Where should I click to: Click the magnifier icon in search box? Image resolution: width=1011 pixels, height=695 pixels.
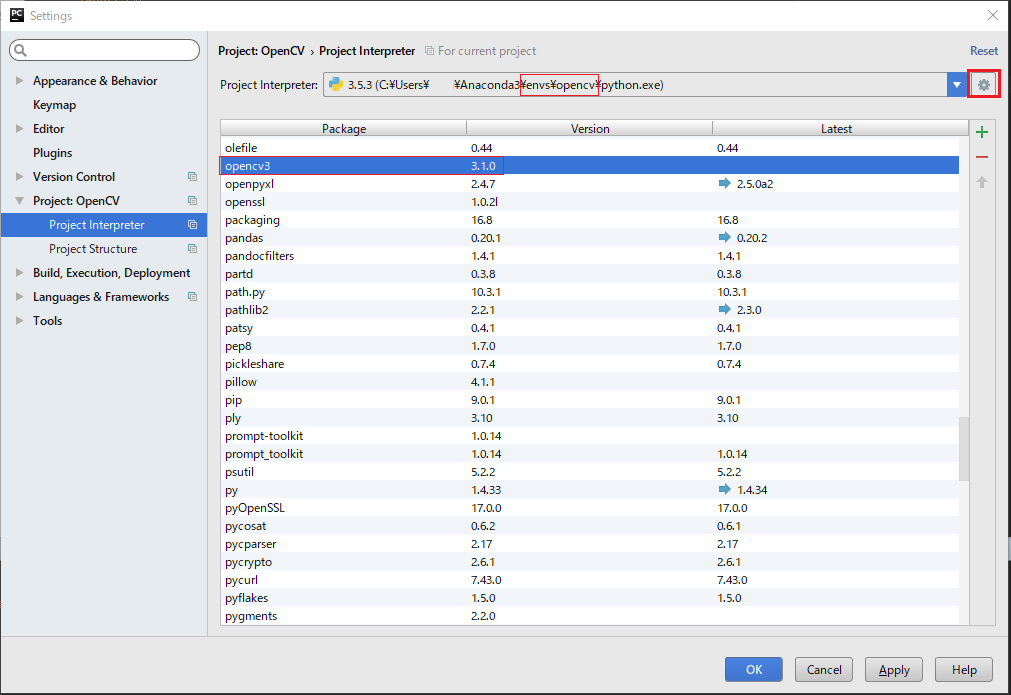21,50
